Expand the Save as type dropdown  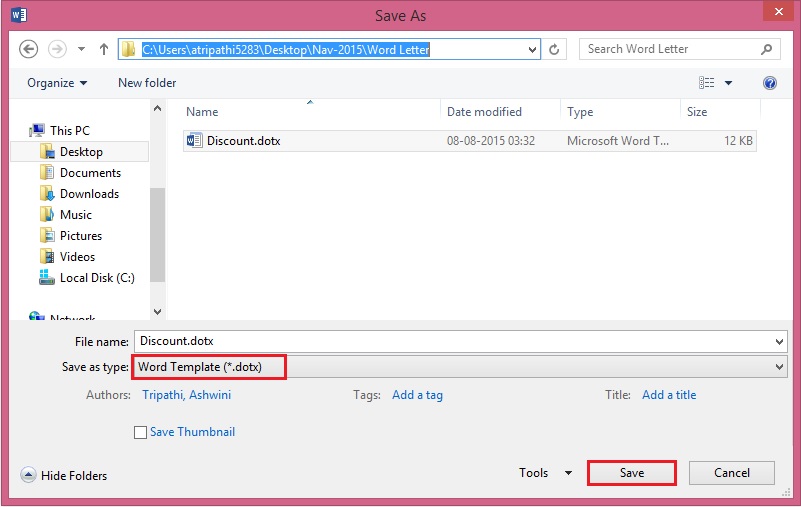[780, 367]
